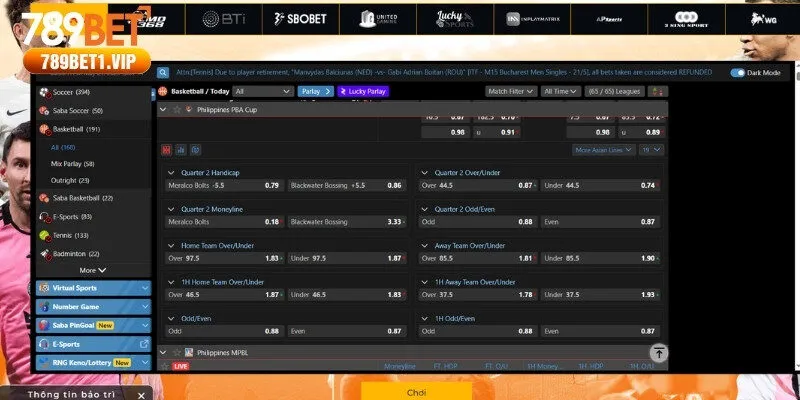Toggle the Dark Mode switch
800x400 pixels.
[737, 73]
